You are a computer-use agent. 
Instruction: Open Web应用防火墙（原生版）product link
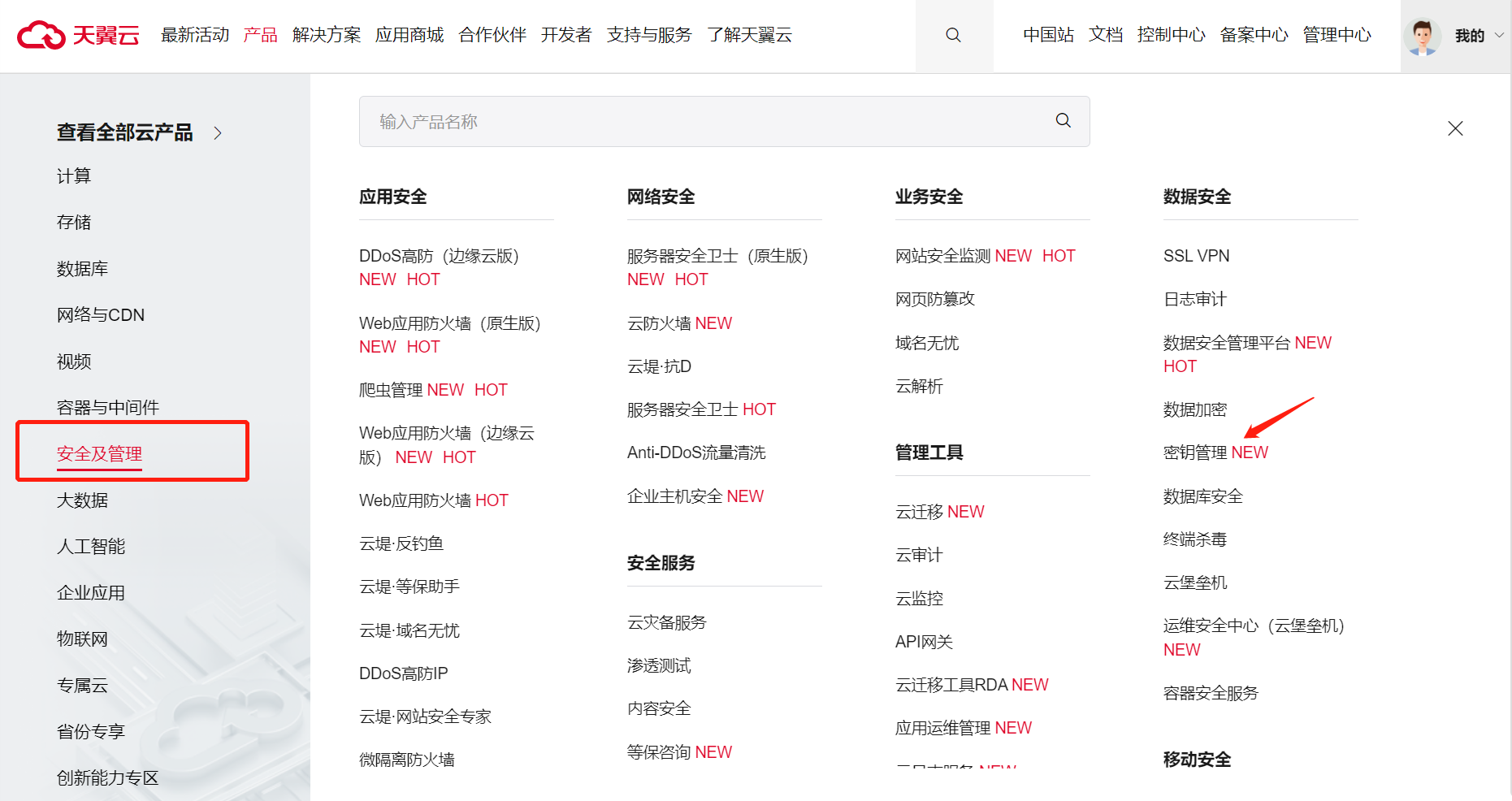(x=450, y=323)
